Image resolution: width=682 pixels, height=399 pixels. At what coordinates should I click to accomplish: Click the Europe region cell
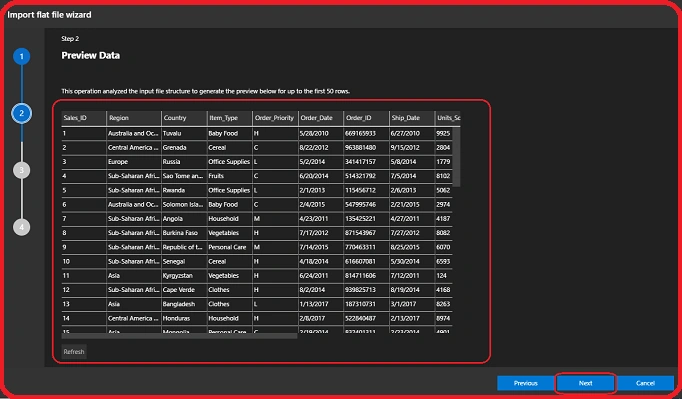(134, 162)
